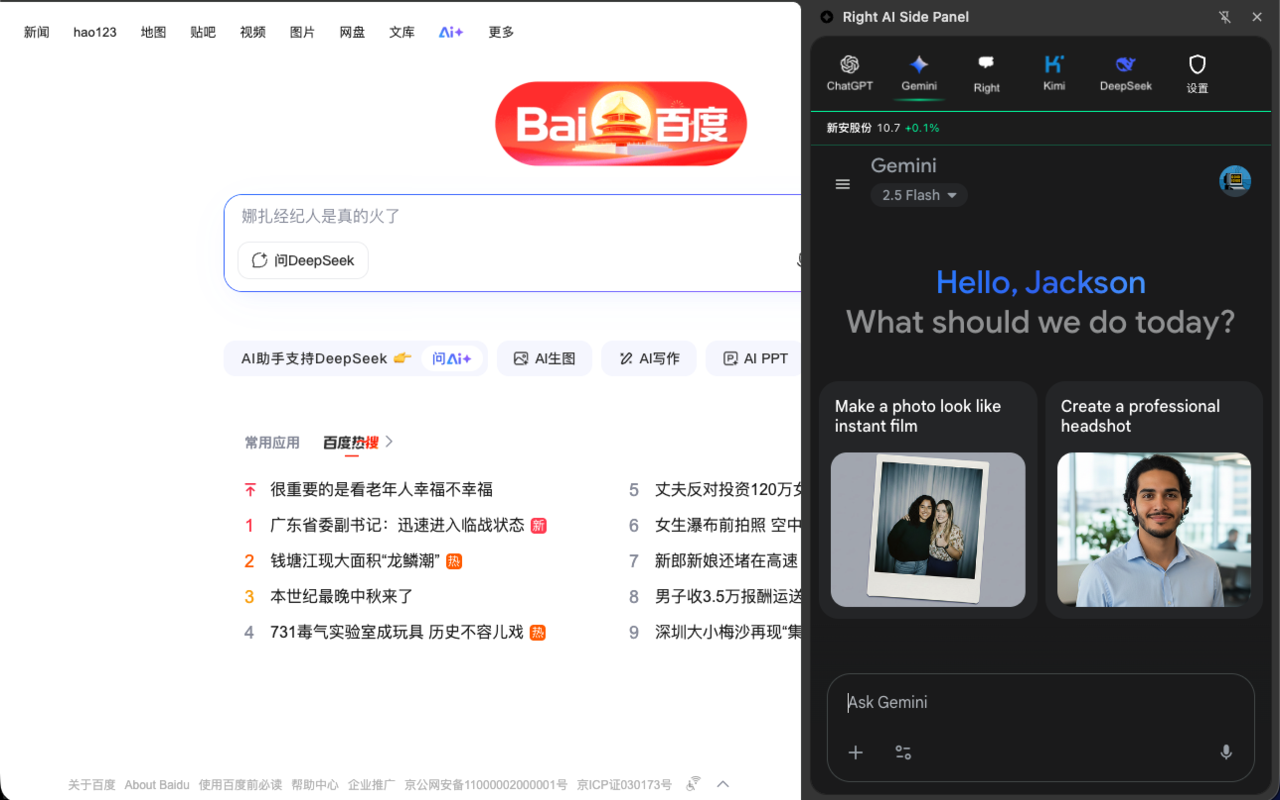This screenshot has height=800, width=1280.
Task: Click the AI+ icon in top nav
Action: click(451, 32)
